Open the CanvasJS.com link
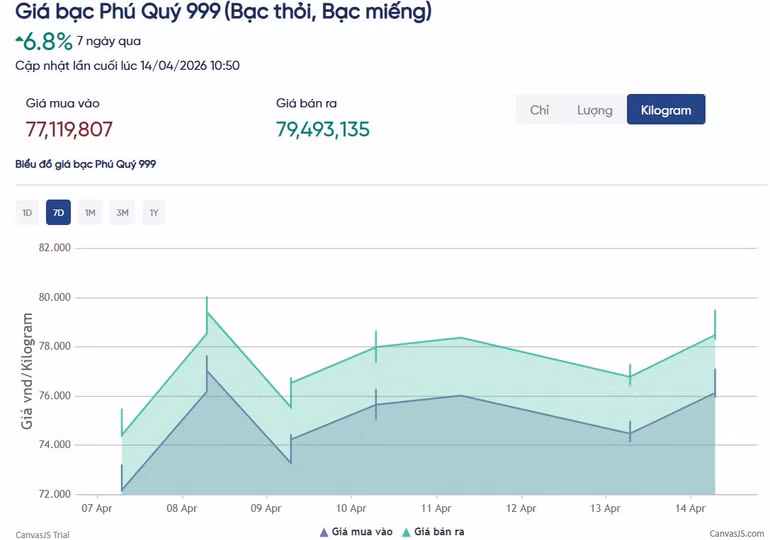The width and height of the screenshot is (770, 540). coord(737,534)
